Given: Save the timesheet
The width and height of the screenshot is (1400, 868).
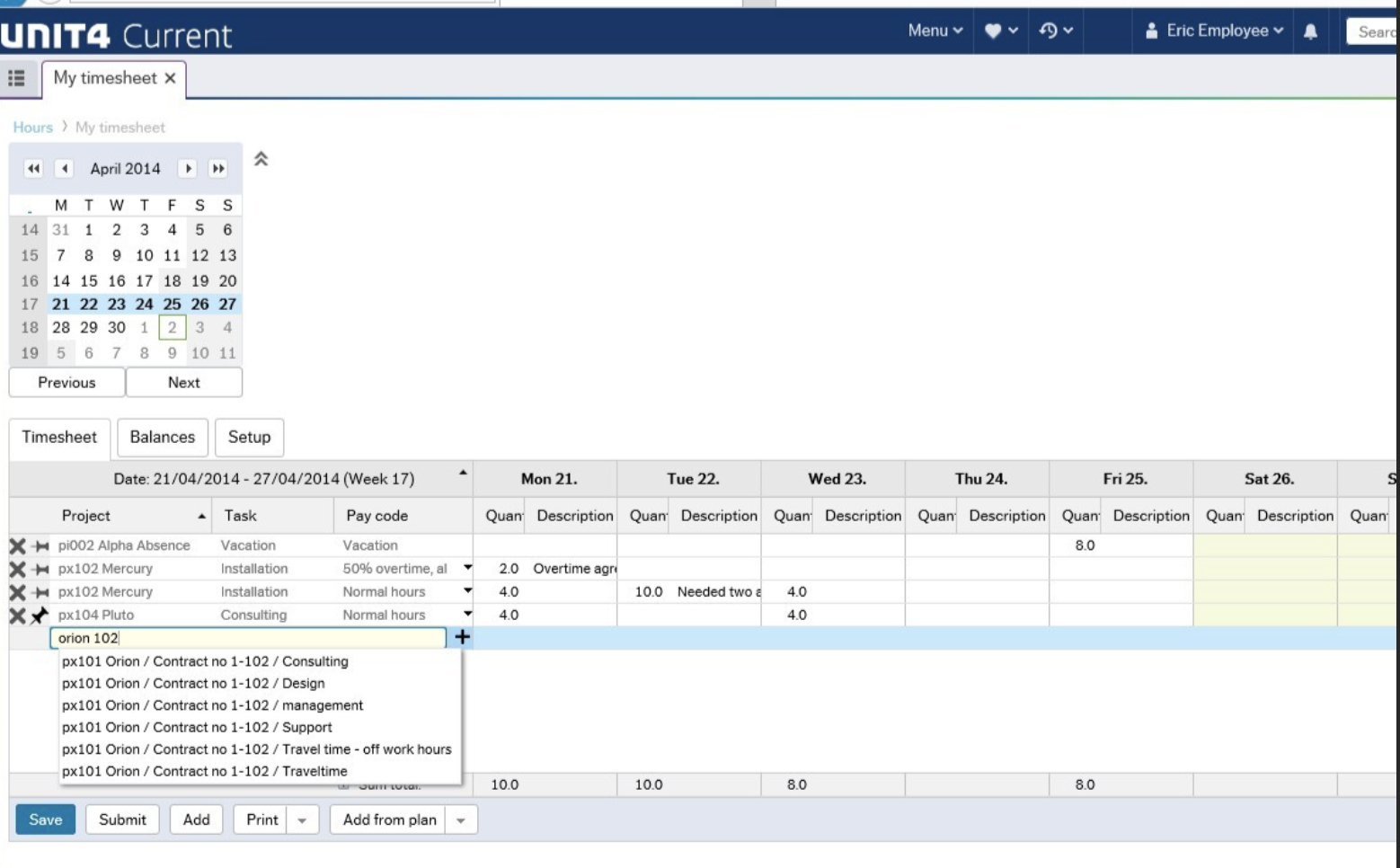Looking at the screenshot, I should coord(45,819).
